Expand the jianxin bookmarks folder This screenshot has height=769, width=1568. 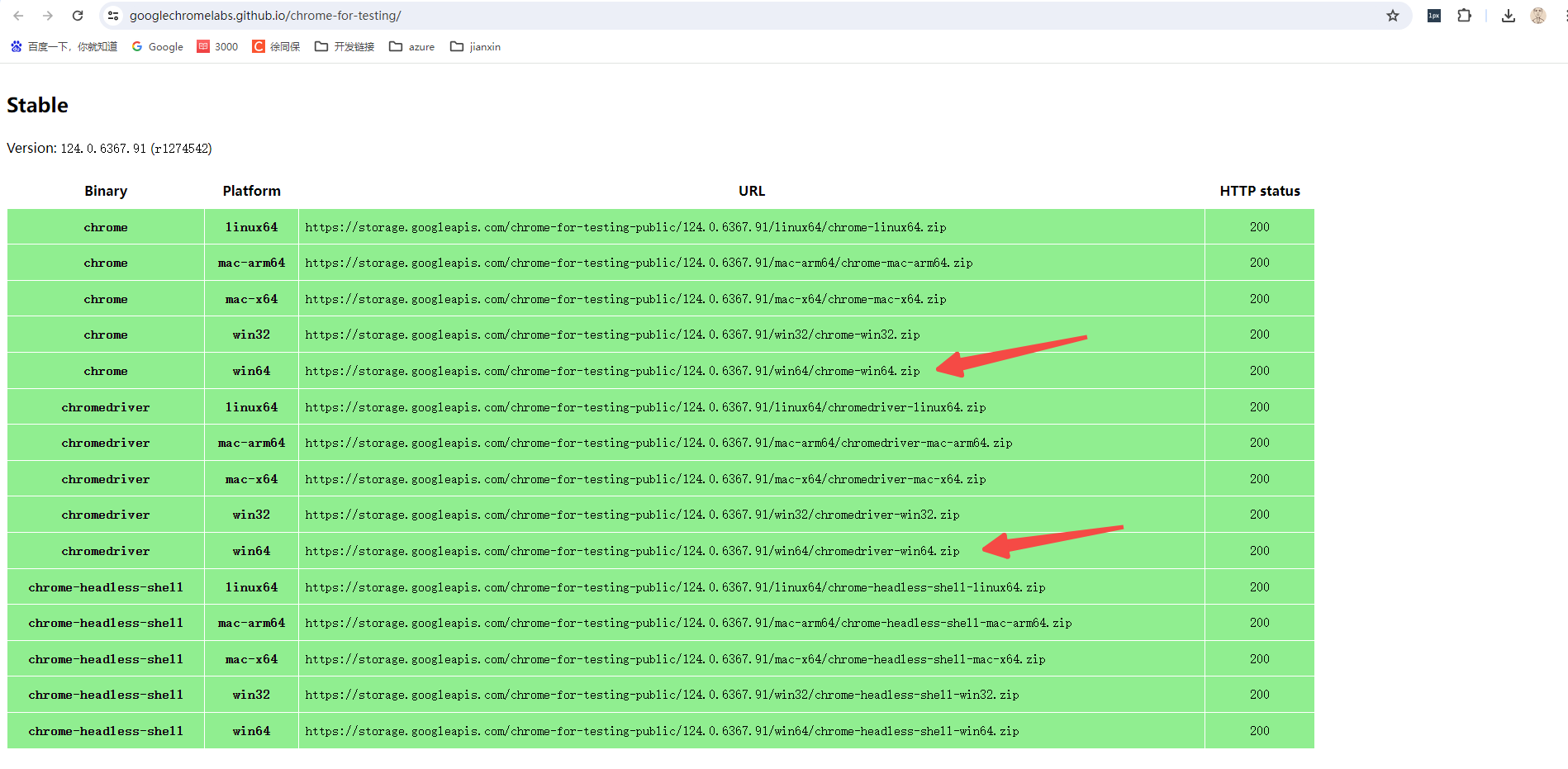[x=475, y=46]
